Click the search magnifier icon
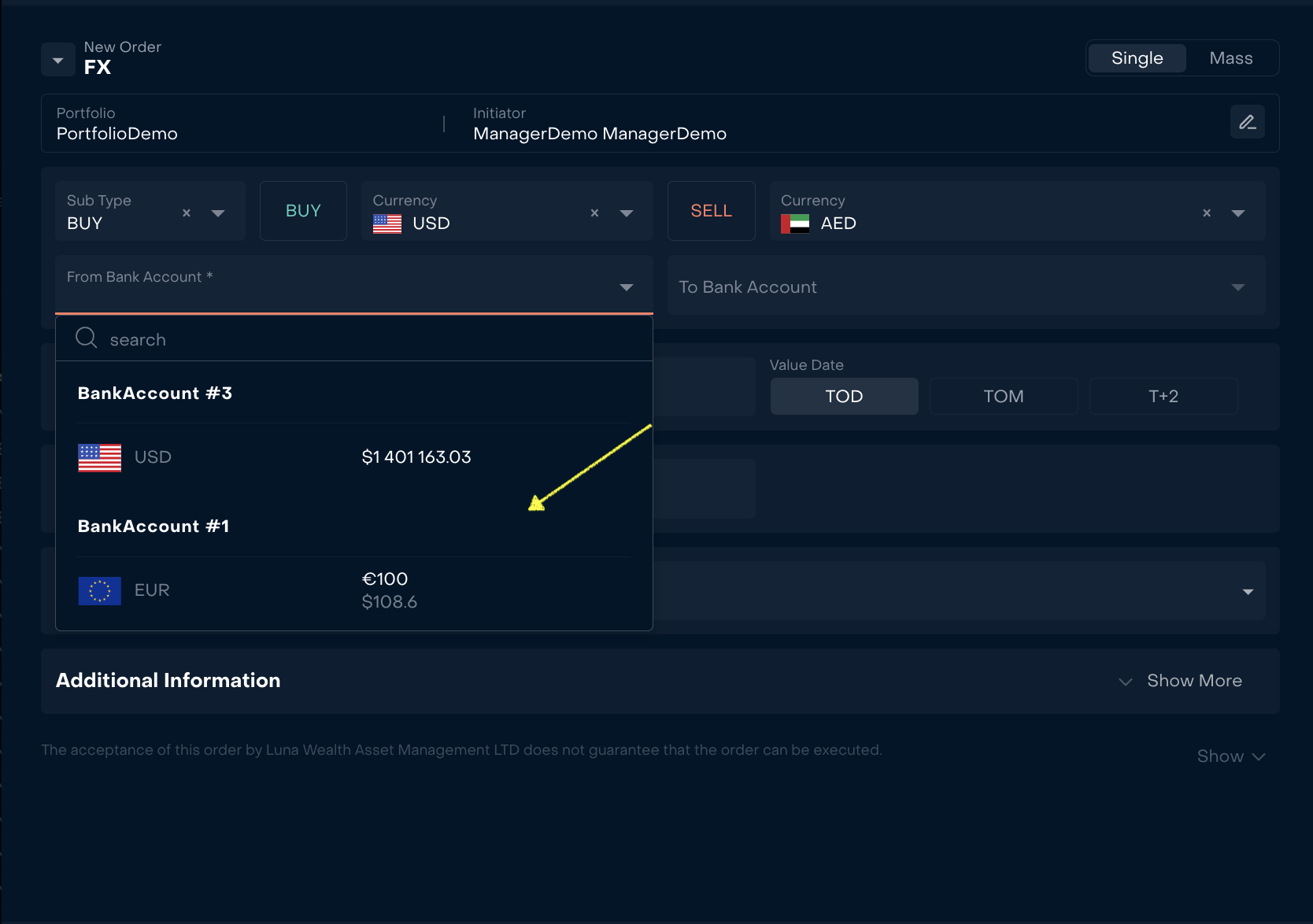 coord(86,338)
